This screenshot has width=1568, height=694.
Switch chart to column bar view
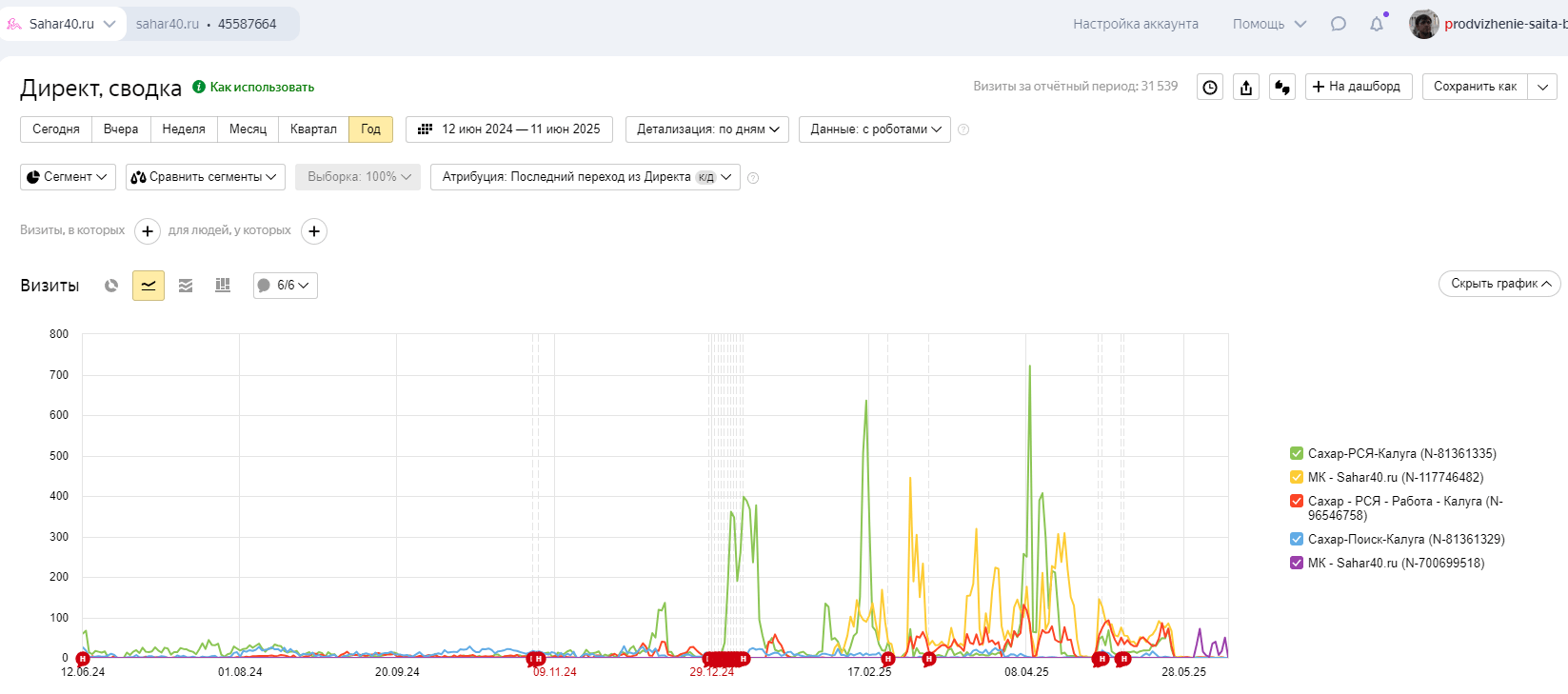tap(223, 286)
